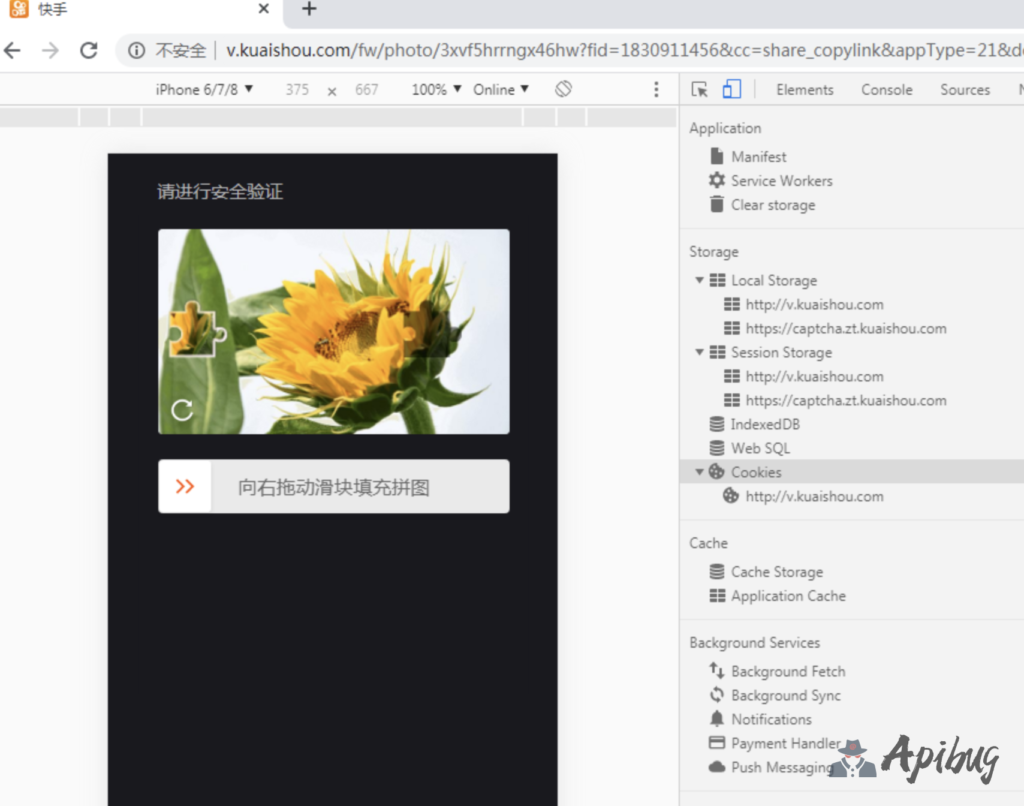
Task: Select the IndexedDB storage item
Action: tap(764, 425)
